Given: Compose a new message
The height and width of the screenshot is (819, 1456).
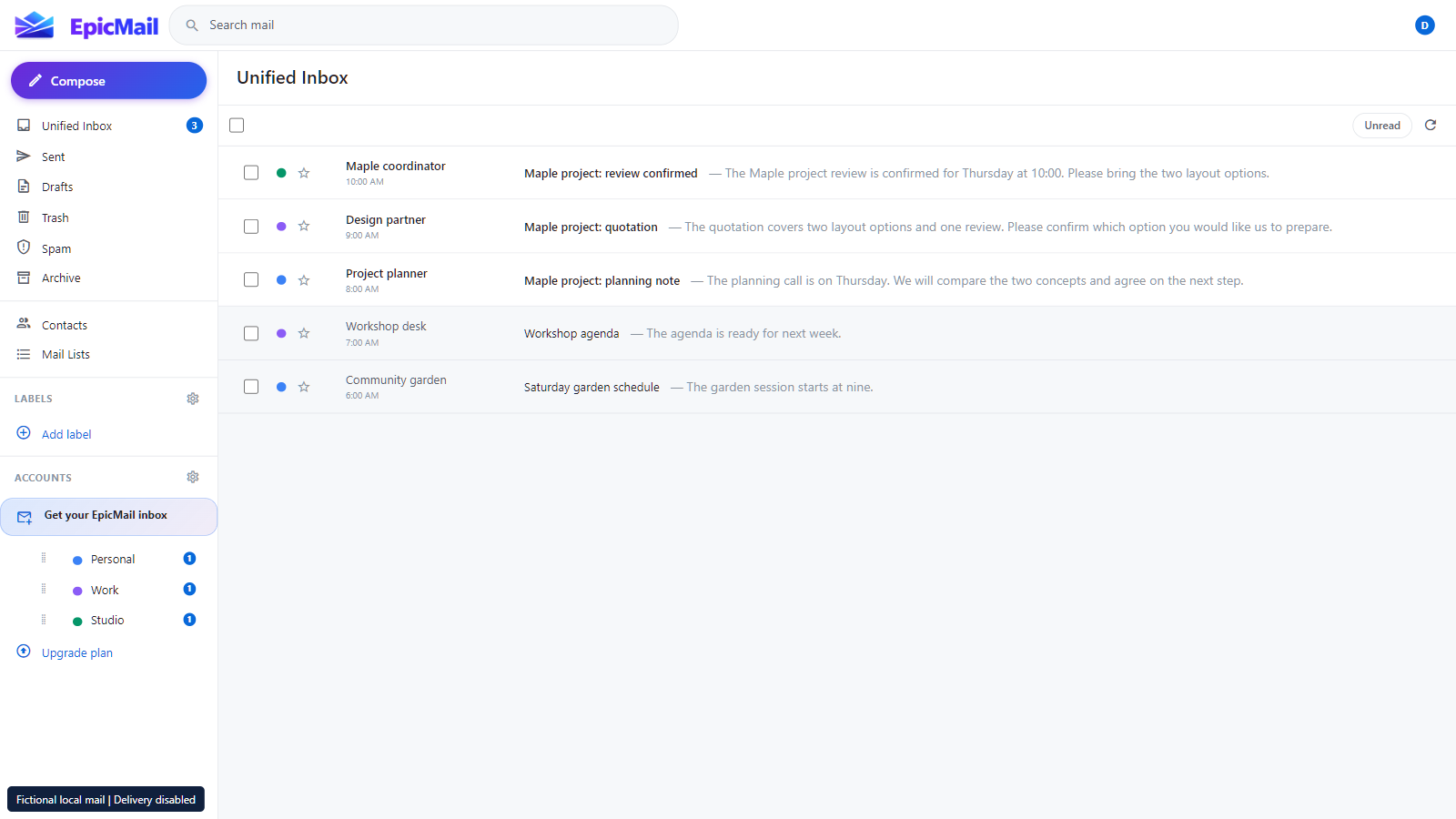Looking at the screenshot, I should [108, 81].
